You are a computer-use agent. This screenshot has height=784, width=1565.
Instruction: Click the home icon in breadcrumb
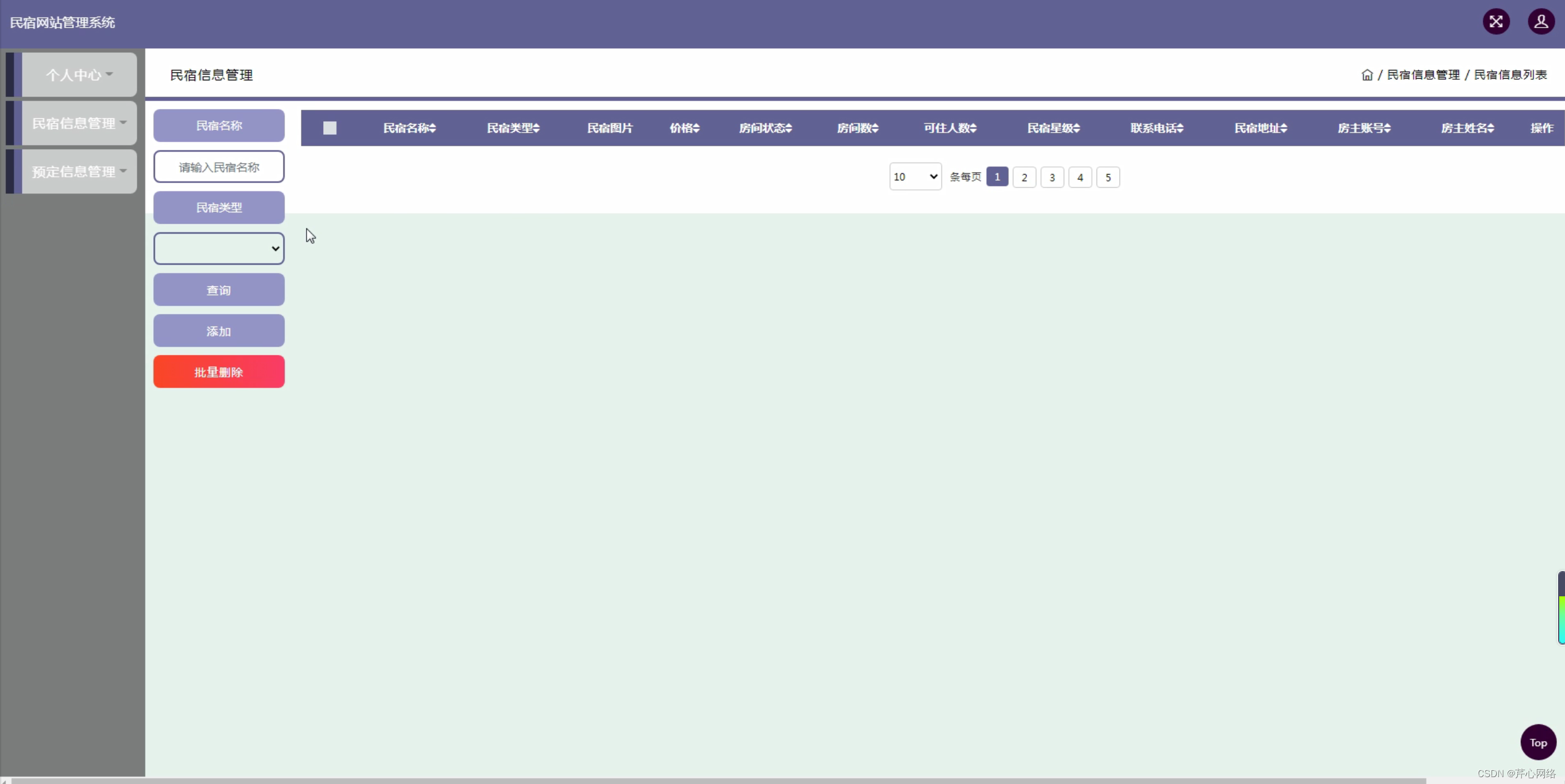pyautogui.click(x=1367, y=75)
